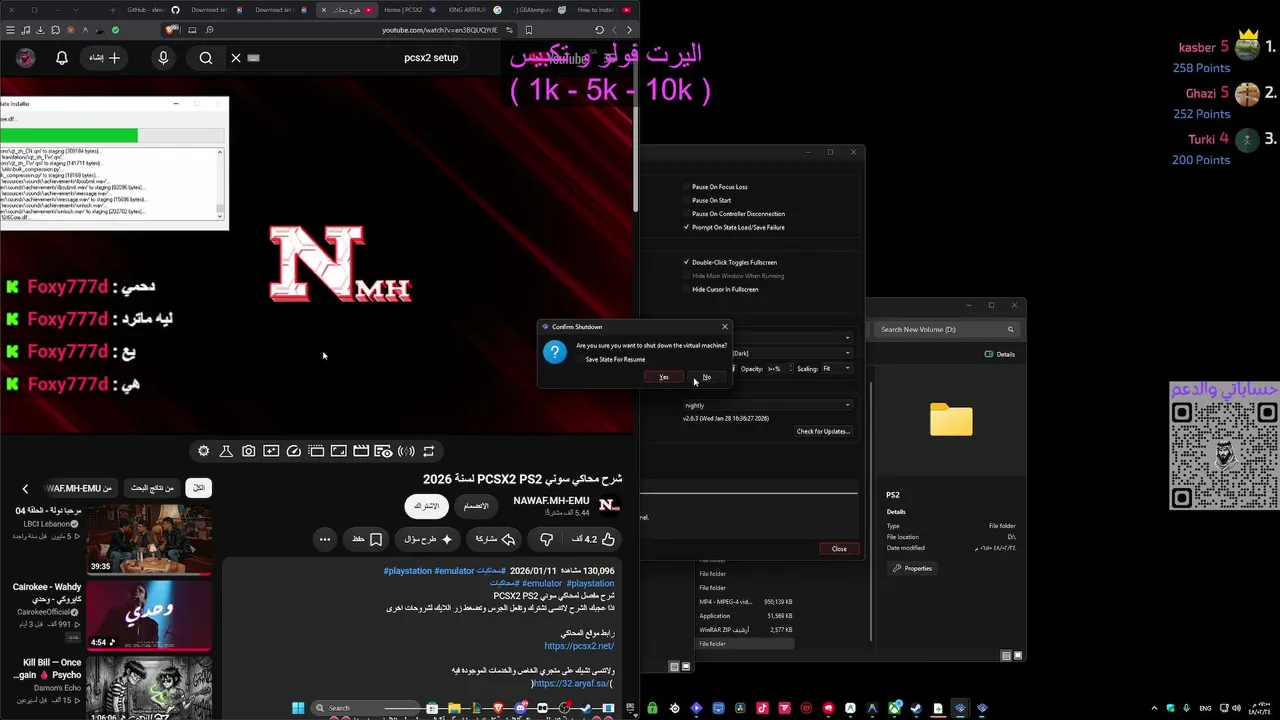Open the more actions three-dot menu
This screenshot has width=1280, height=720.
pyautogui.click(x=325, y=539)
